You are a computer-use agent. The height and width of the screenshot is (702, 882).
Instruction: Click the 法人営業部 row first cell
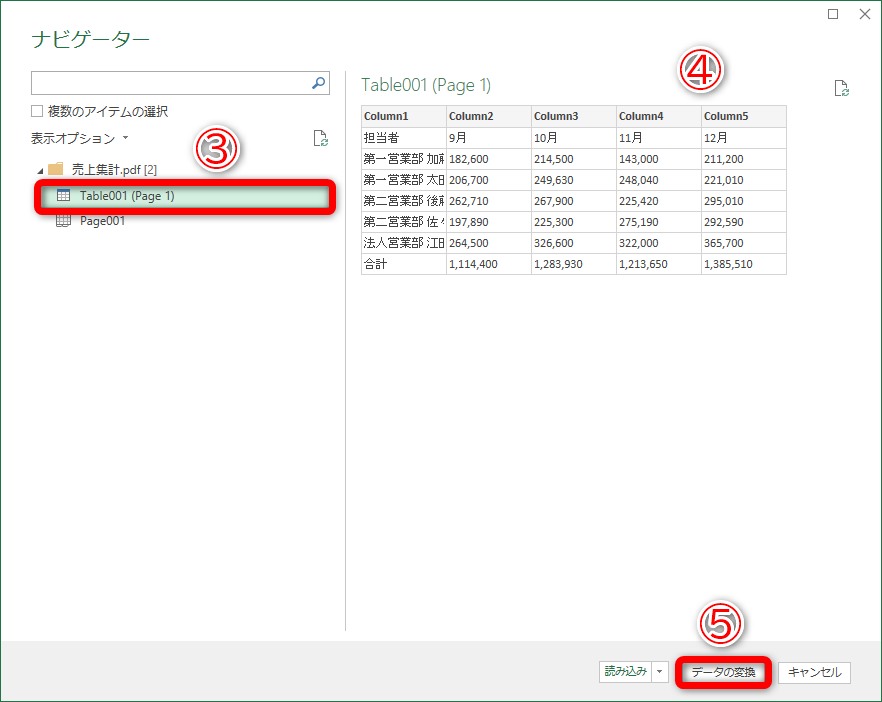tap(404, 243)
